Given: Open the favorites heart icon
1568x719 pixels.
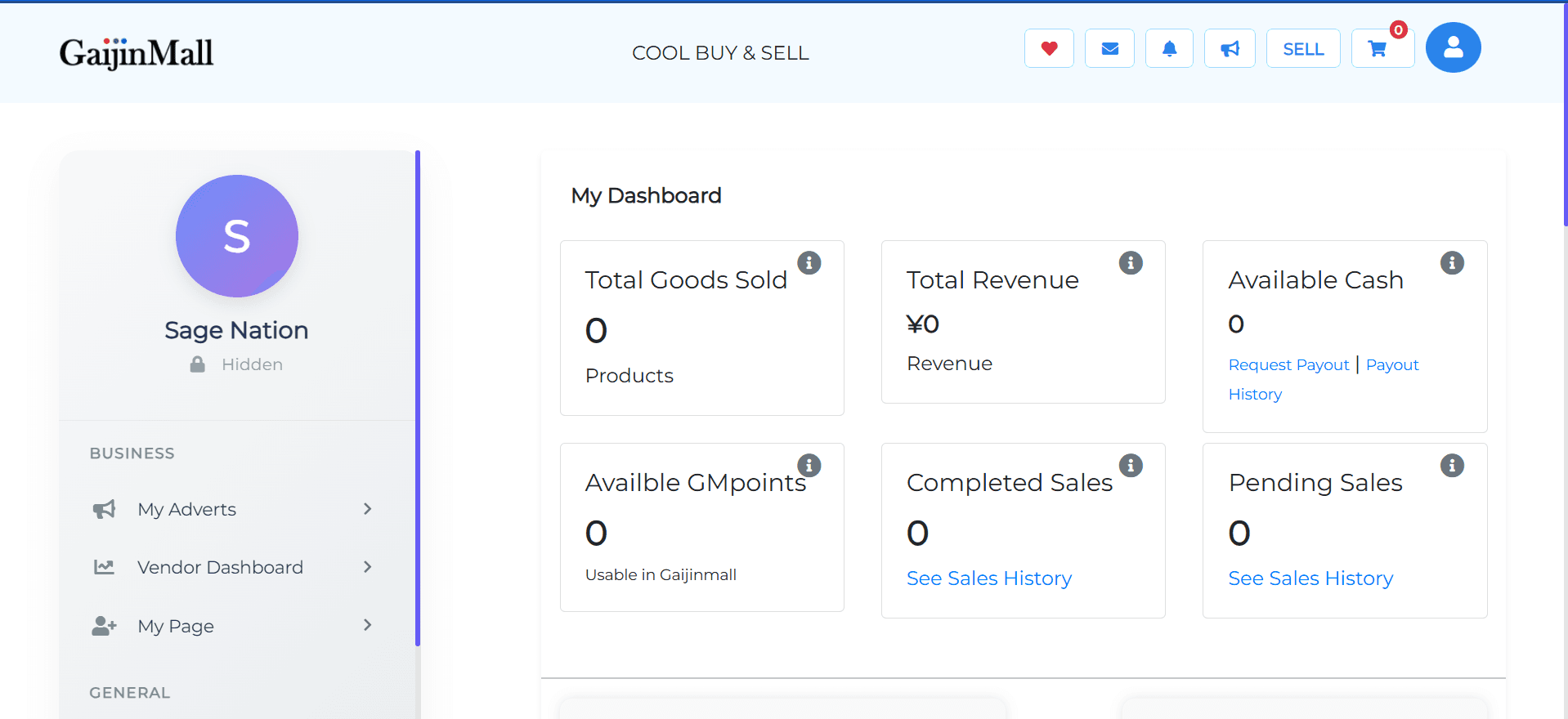Looking at the screenshot, I should click(x=1049, y=49).
